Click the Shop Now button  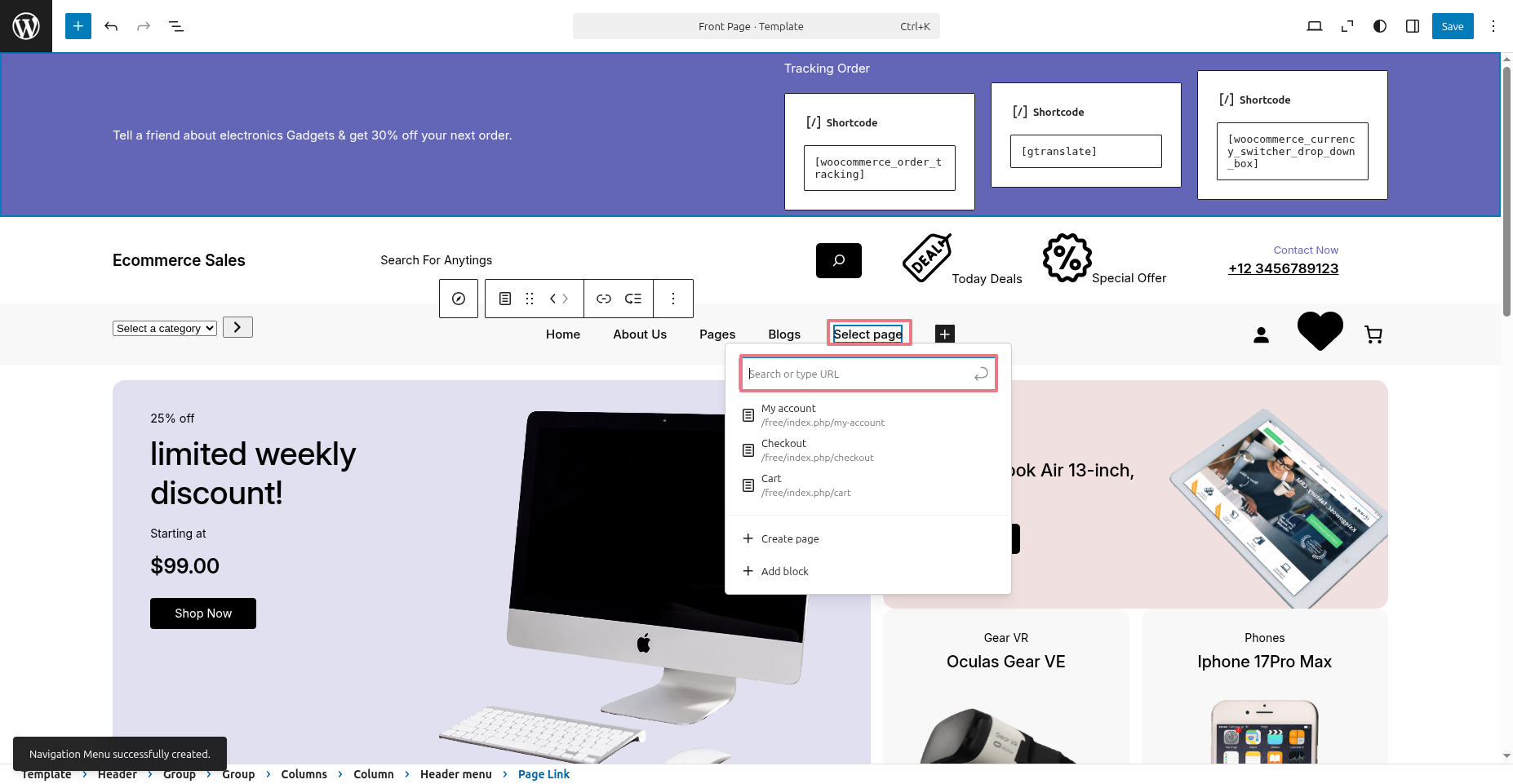tap(203, 613)
